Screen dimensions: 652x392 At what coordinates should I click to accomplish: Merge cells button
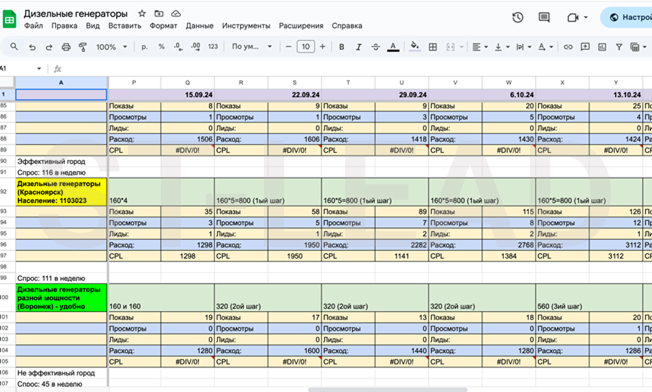tap(450, 47)
